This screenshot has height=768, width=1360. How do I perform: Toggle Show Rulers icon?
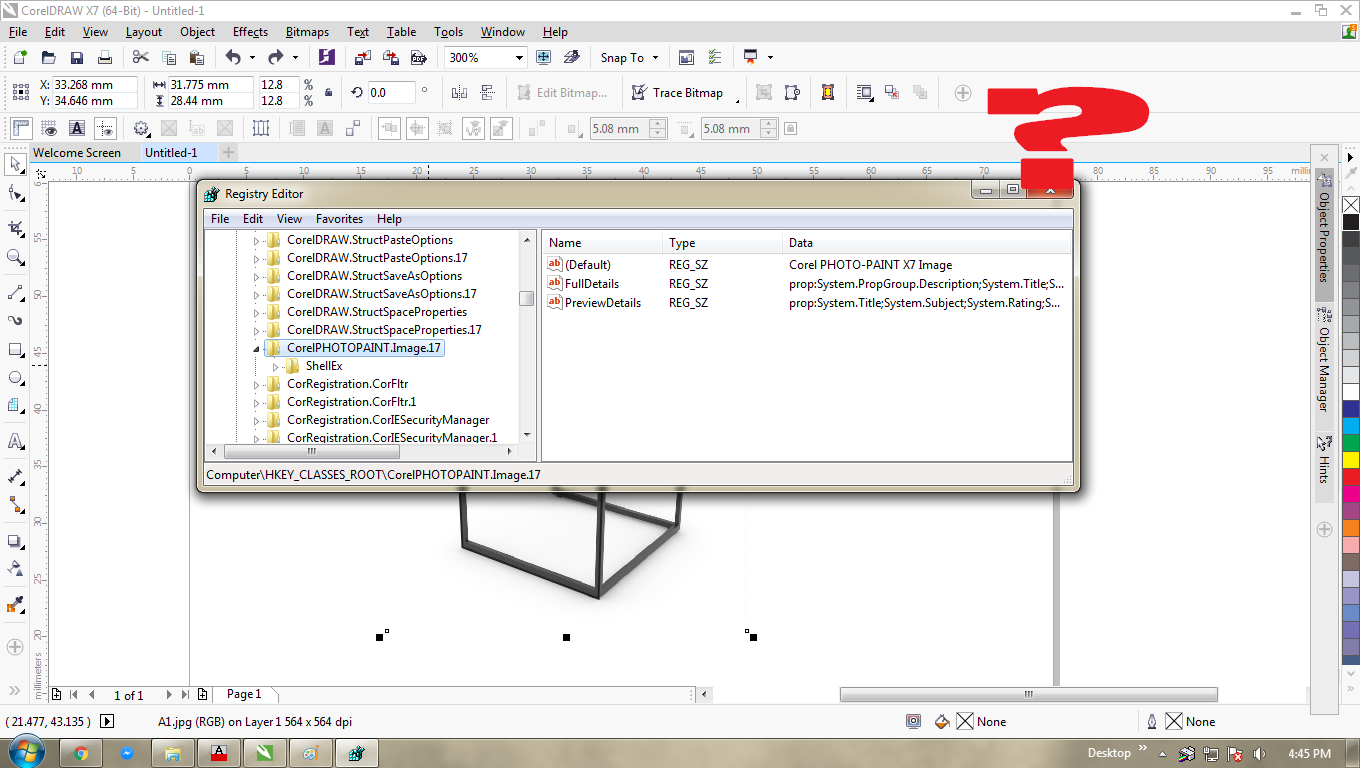coord(22,128)
